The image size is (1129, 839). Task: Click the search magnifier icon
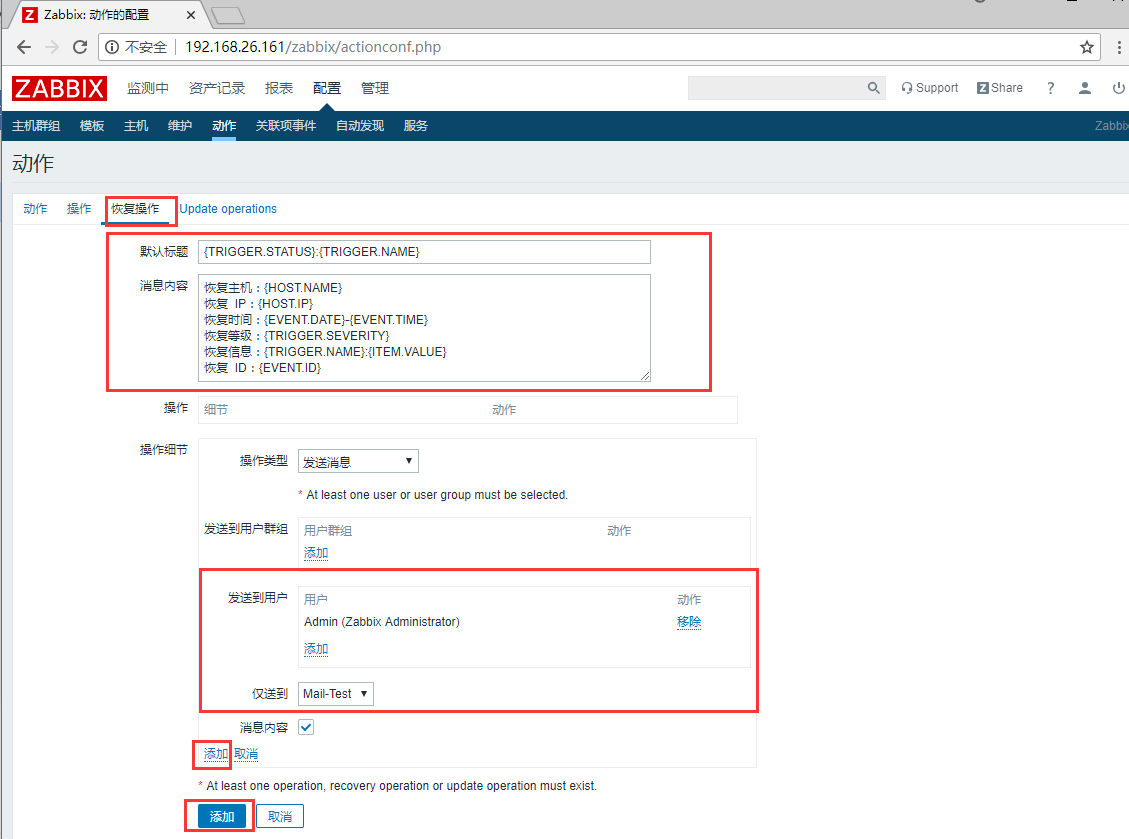[x=872, y=88]
